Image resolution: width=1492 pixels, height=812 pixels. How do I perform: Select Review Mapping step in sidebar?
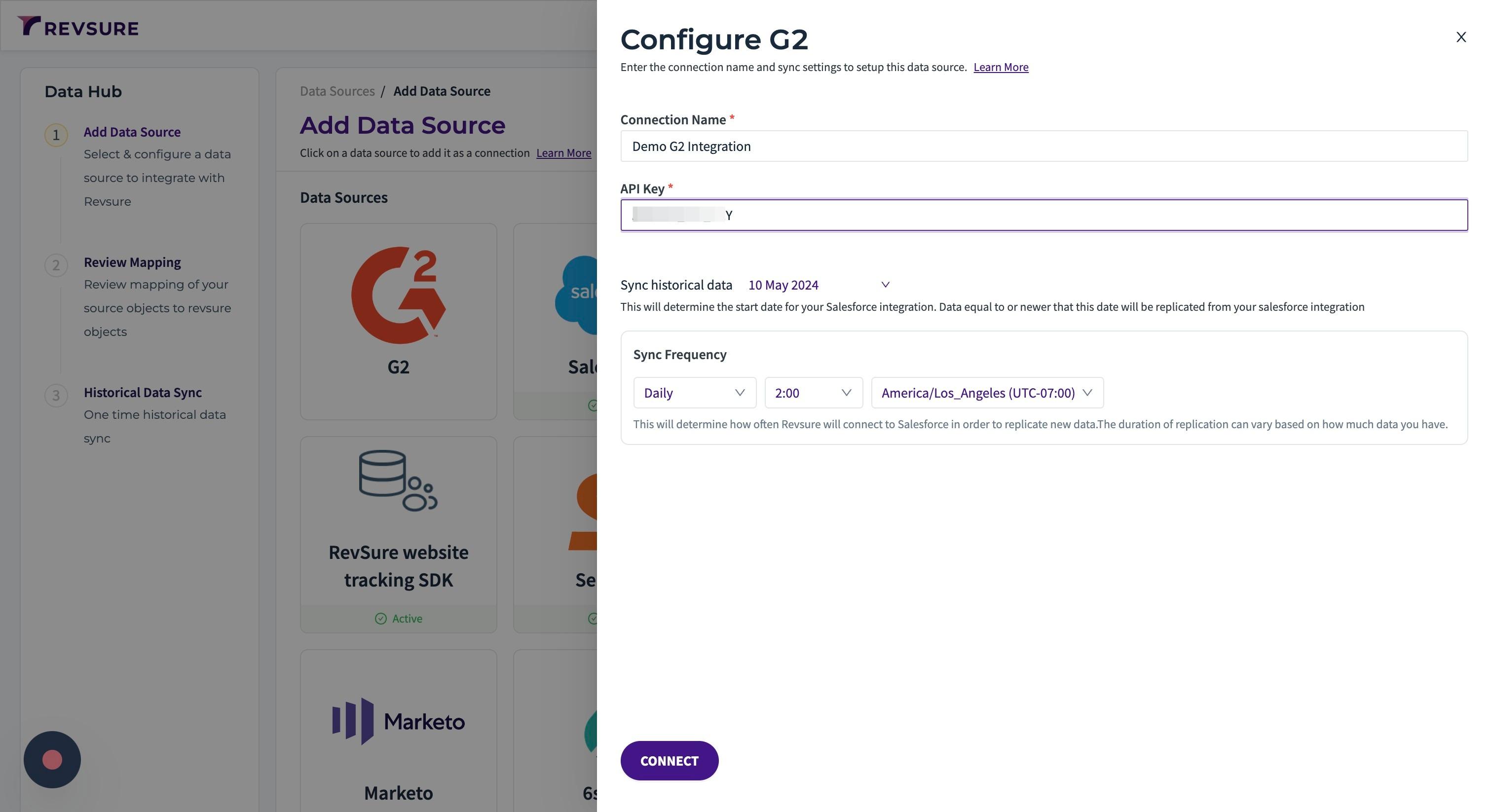(x=132, y=262)
